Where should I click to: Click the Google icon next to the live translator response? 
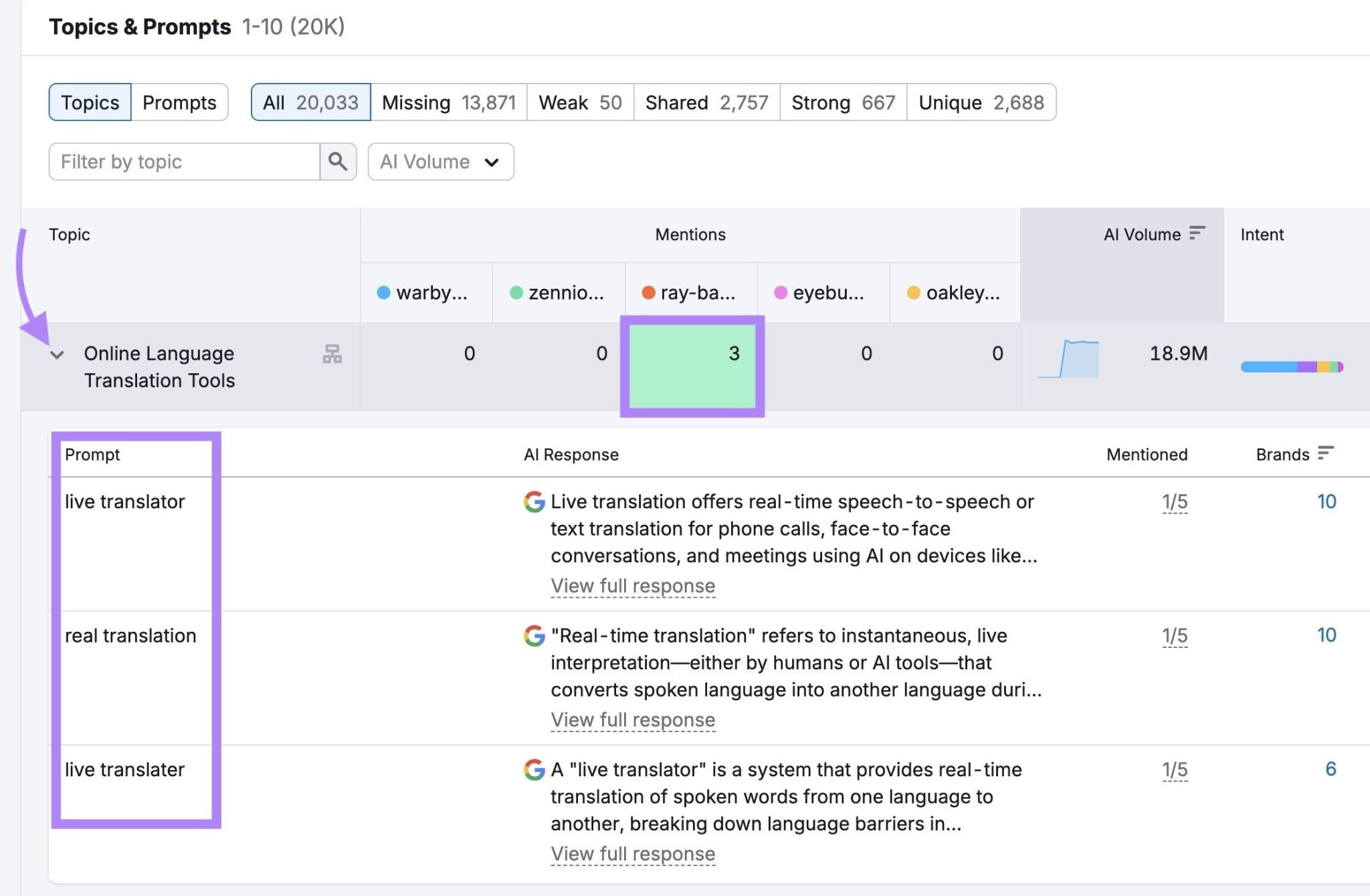[533, 503]
